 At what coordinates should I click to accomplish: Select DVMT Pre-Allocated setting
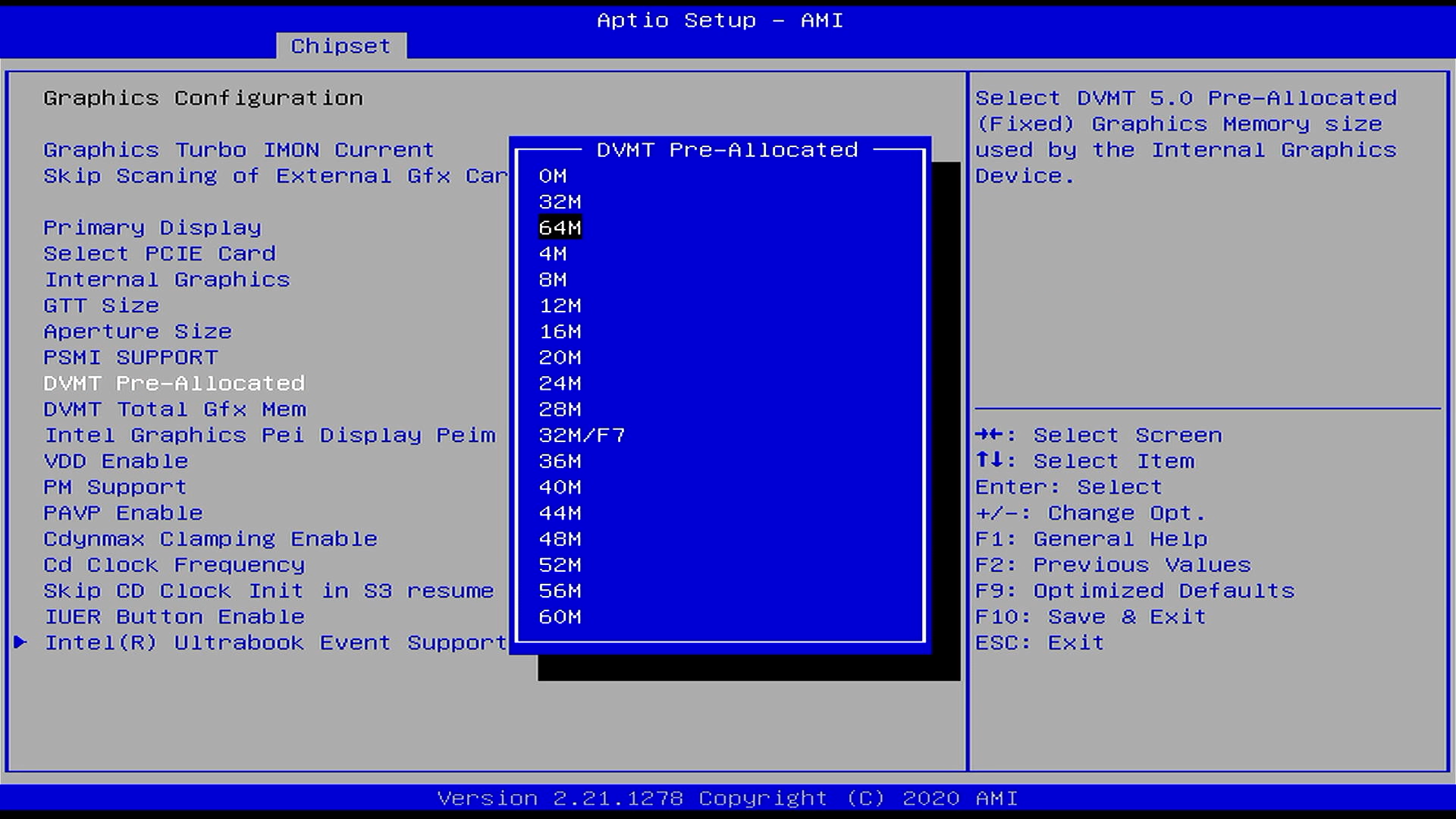point(174,384)
